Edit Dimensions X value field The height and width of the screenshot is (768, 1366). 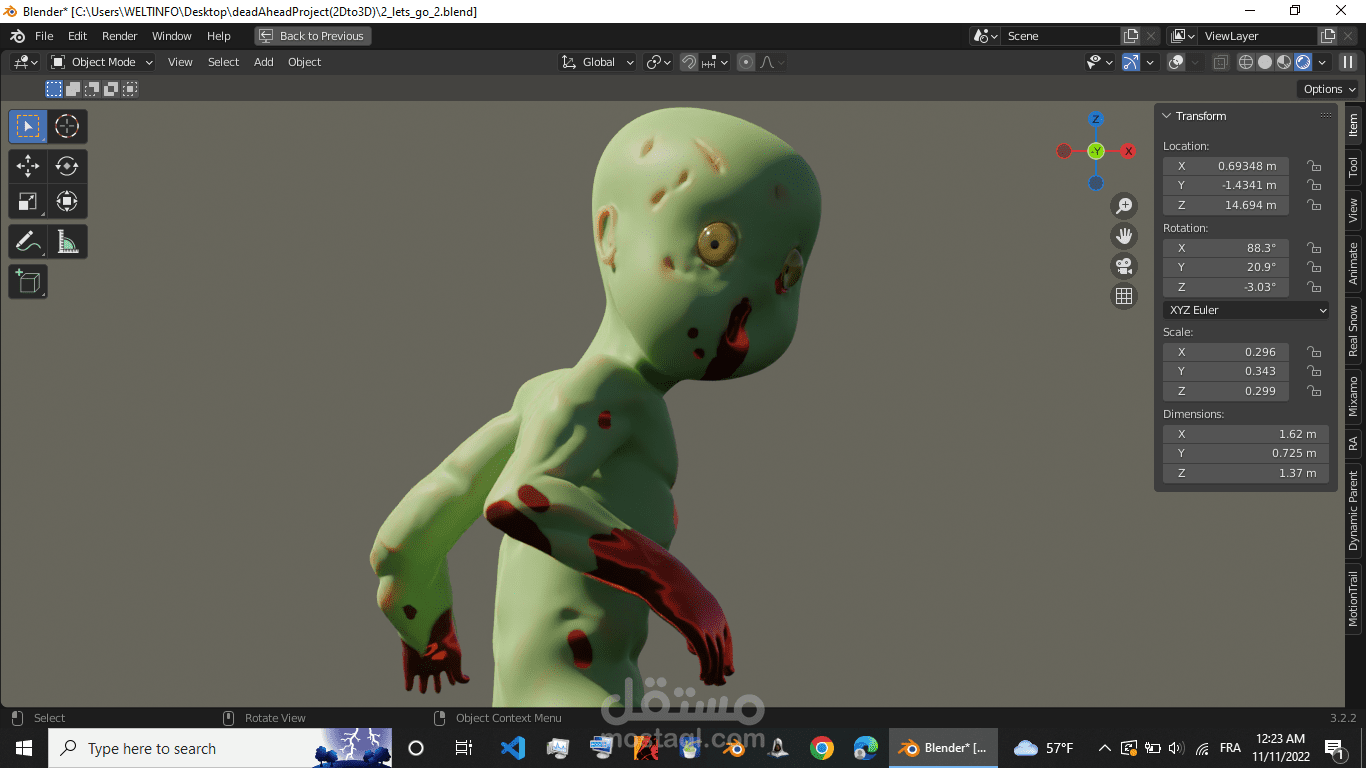coord(1246,434)
